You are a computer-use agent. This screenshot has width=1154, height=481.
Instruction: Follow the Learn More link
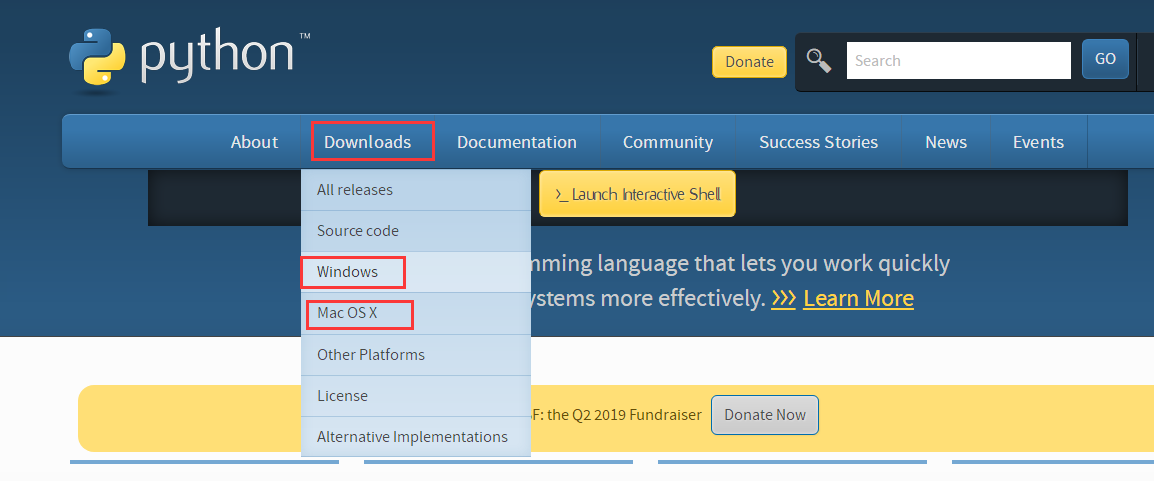click(858, 299)
